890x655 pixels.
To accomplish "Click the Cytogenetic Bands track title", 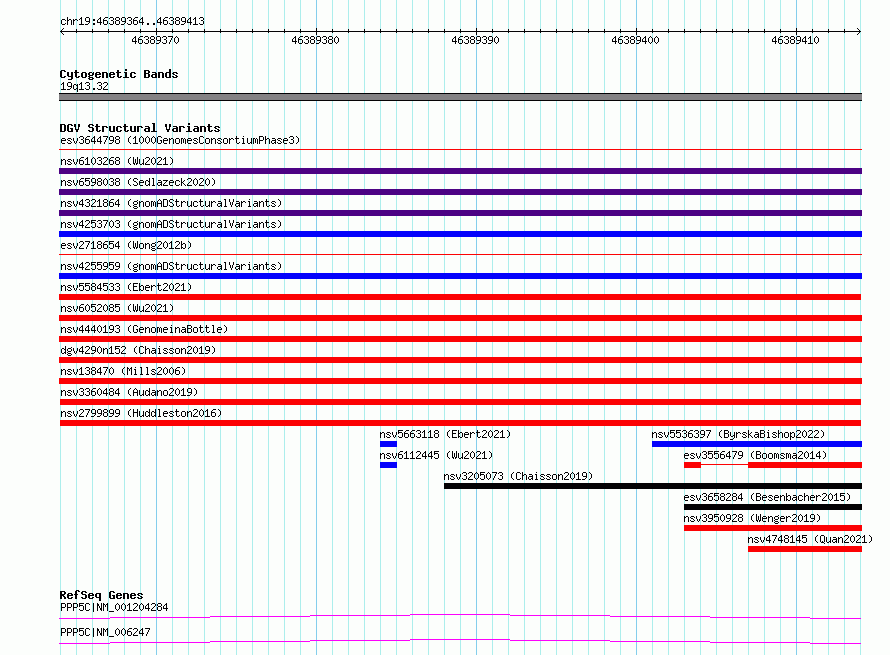I will coord(119,74).
